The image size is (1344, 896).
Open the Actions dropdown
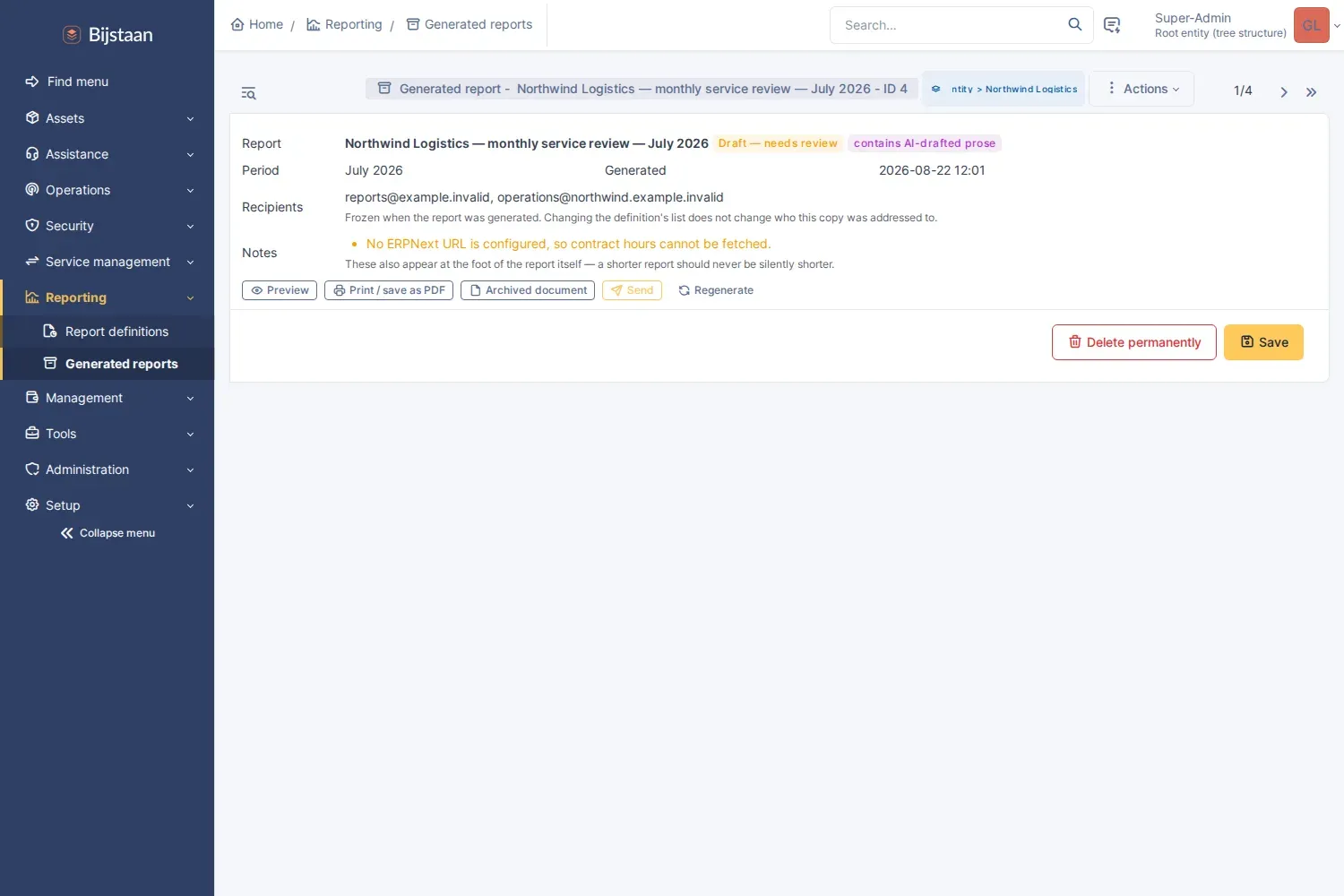[1142, 89]
